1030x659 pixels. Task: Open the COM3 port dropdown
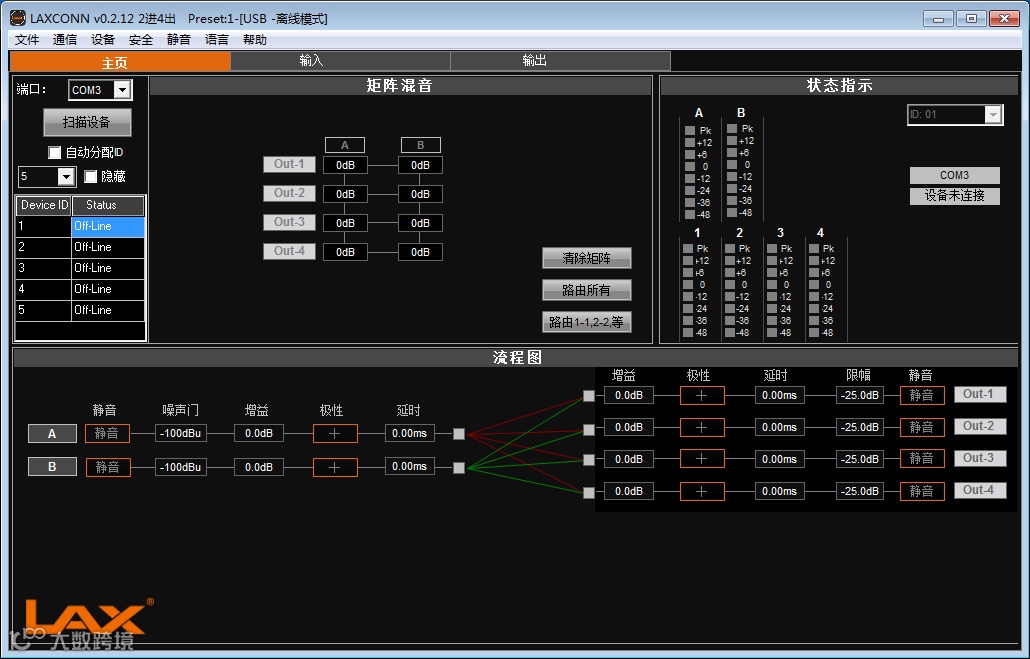(122, 89)
